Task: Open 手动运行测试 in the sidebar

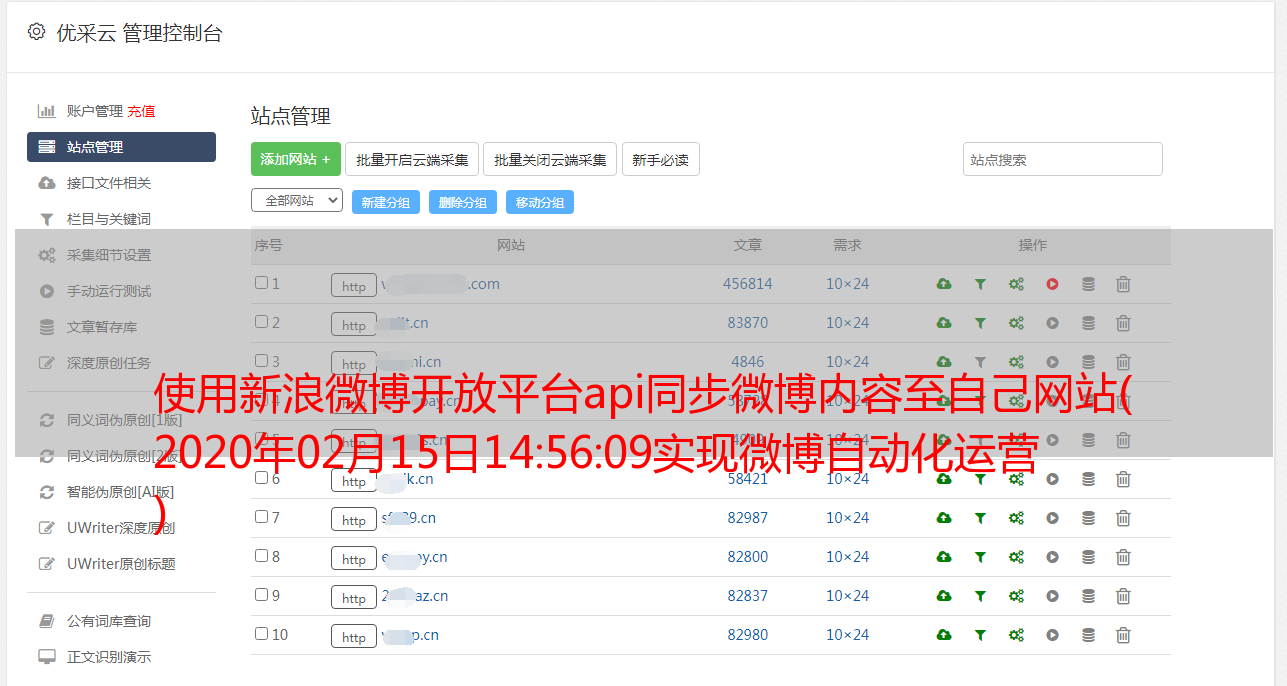Action: tap(109, 291)
